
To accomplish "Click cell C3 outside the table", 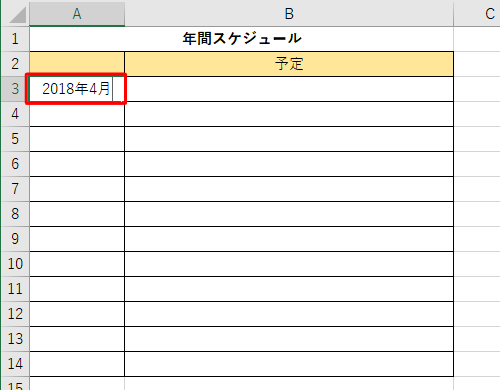I will pyautogui.click(x=477, y=89).
